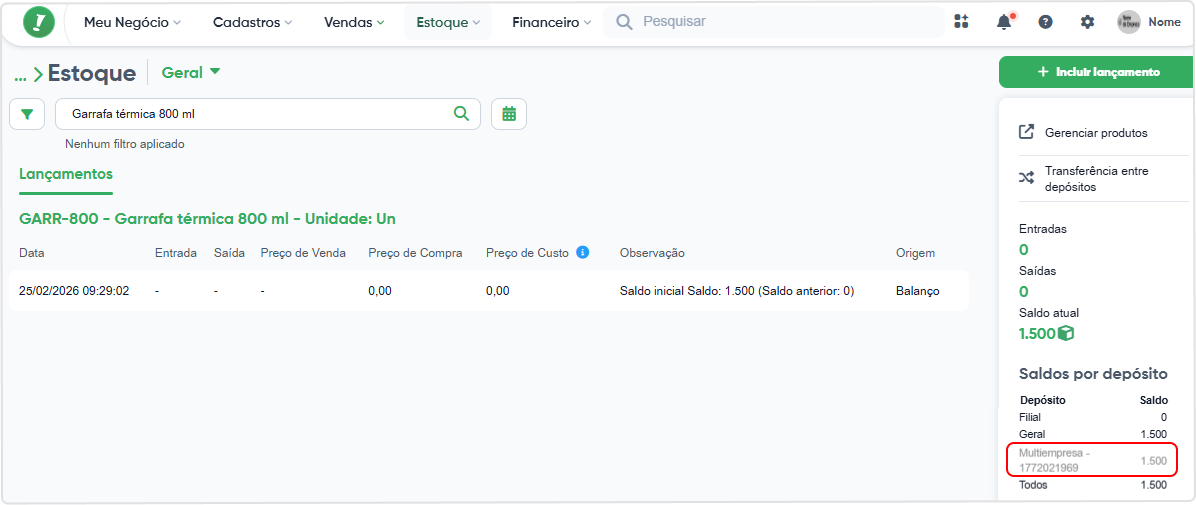
Task: Click the GARR-800 product heading
Action: (x=207, y=219)
